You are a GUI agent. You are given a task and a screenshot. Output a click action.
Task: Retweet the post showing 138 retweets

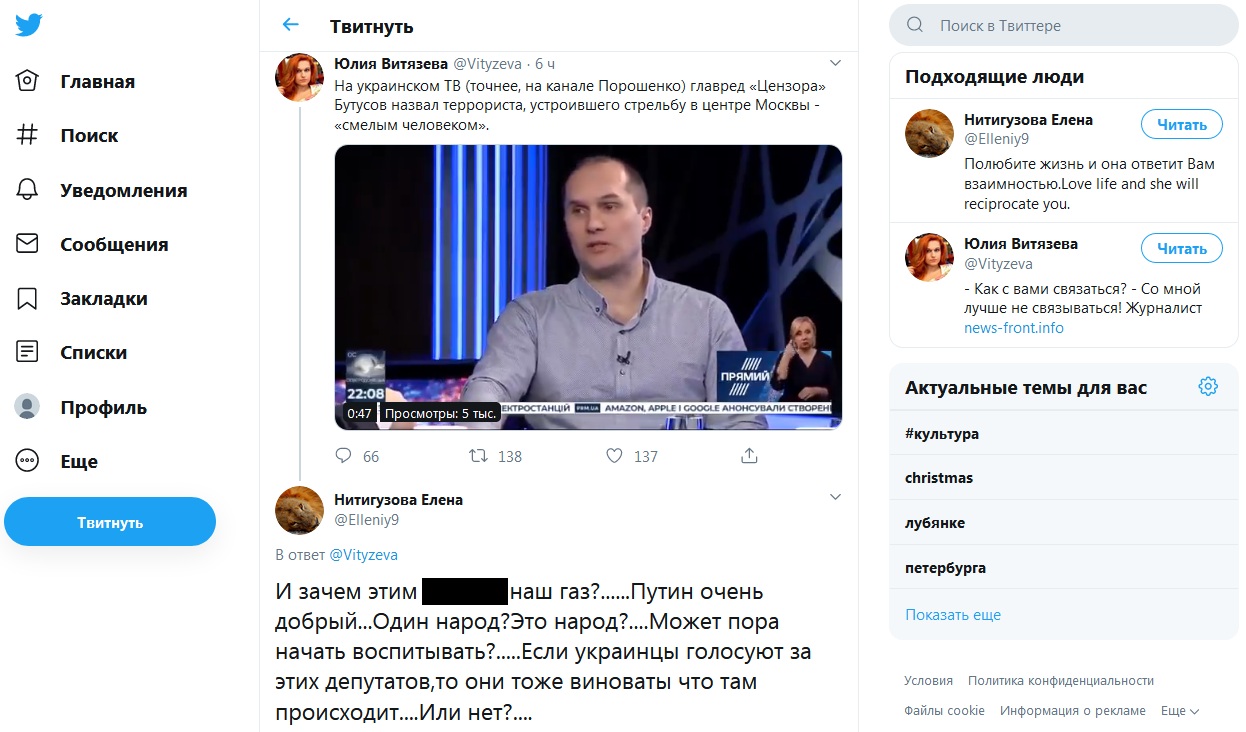pyautogui.click(x=479, y=455)
